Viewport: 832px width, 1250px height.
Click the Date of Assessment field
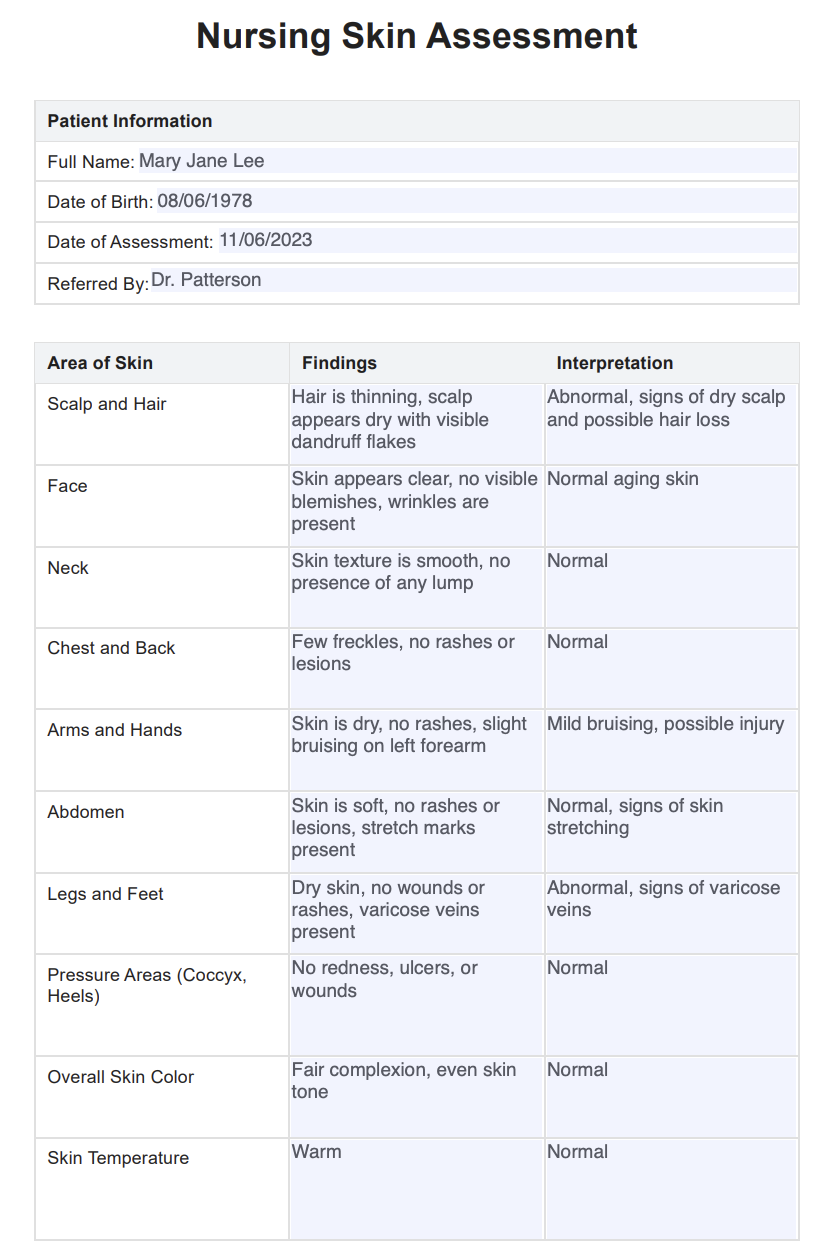507,240
